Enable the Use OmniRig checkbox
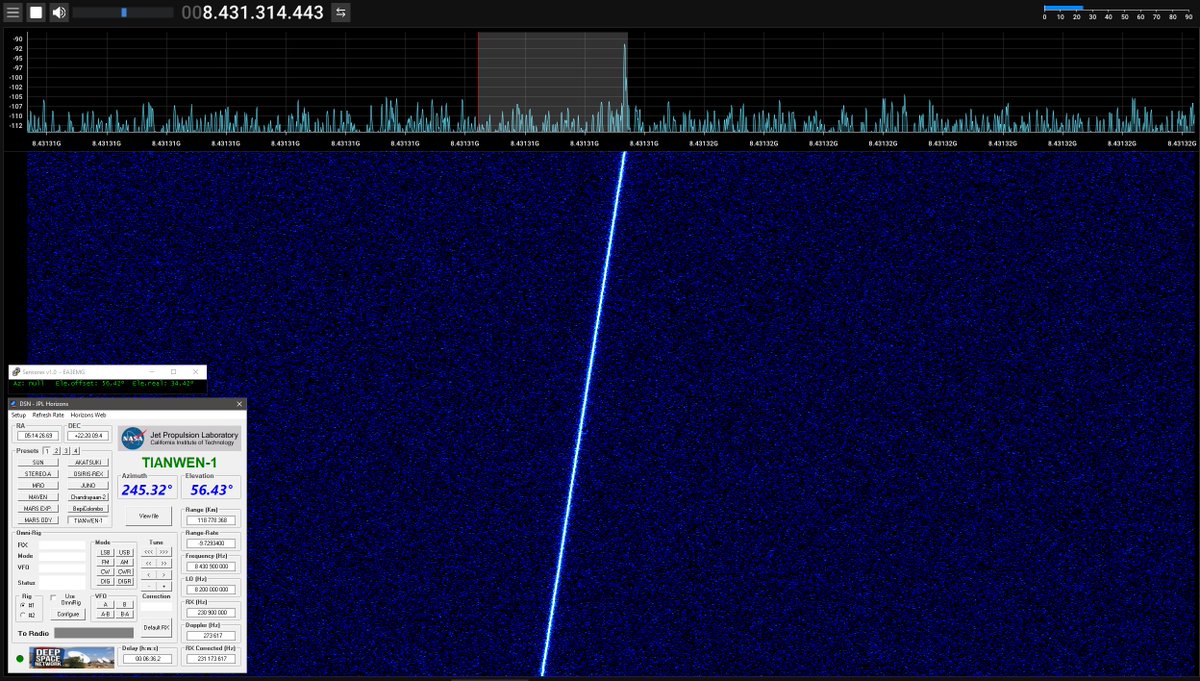Viewport: 1200px width, 681px height. pyautogui.click(x=54, y=597)
